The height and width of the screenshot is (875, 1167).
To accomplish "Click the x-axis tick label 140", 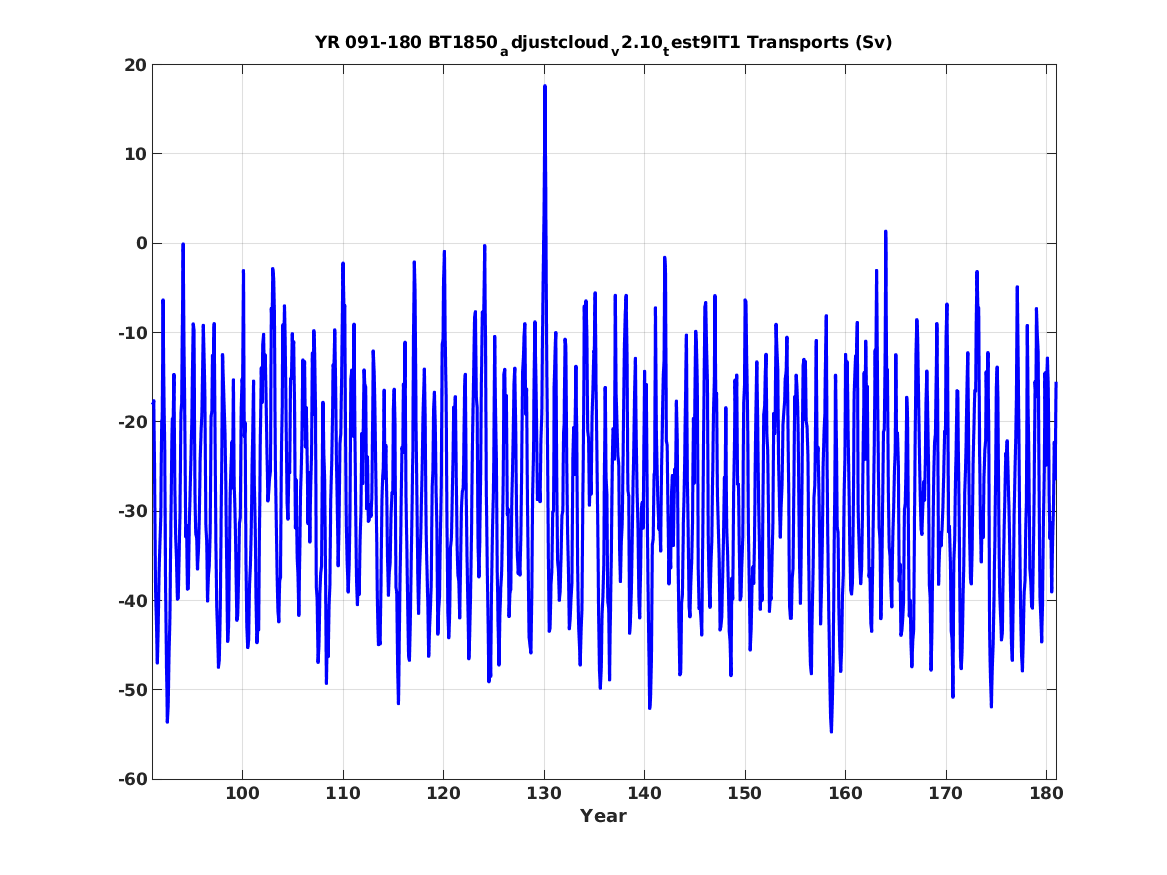I will coord(645,794).
